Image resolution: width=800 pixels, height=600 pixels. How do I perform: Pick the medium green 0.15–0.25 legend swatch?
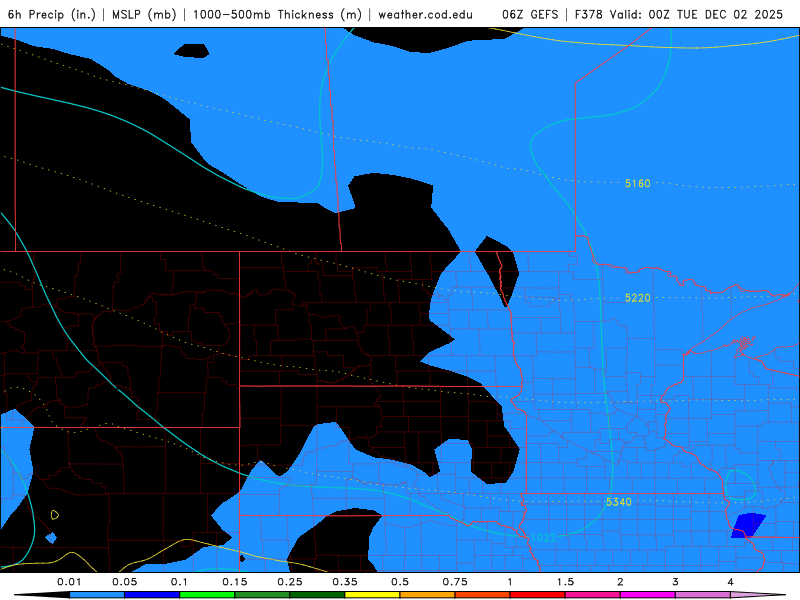coord(262,595)
